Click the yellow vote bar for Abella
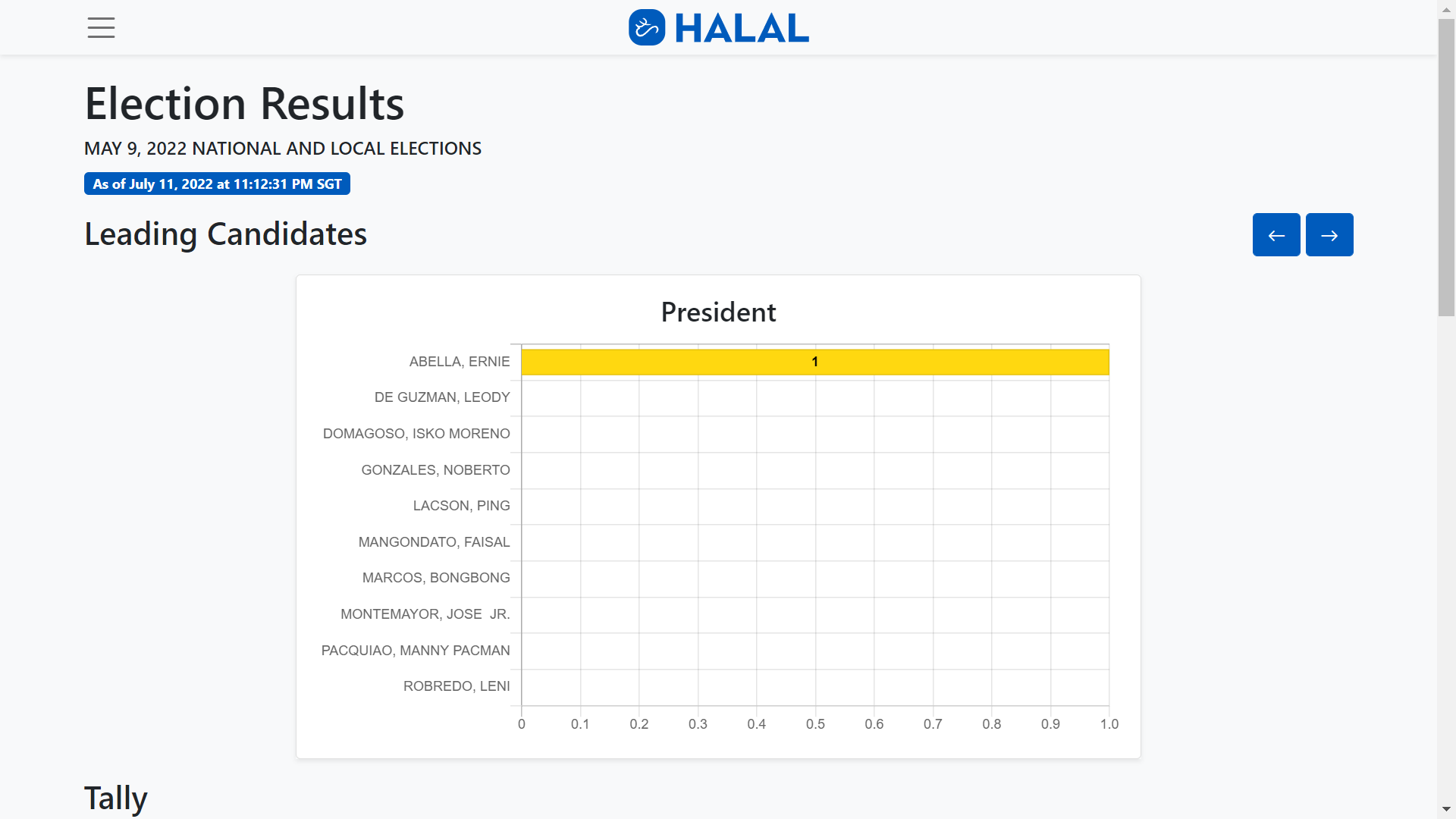 pos(814,362)
